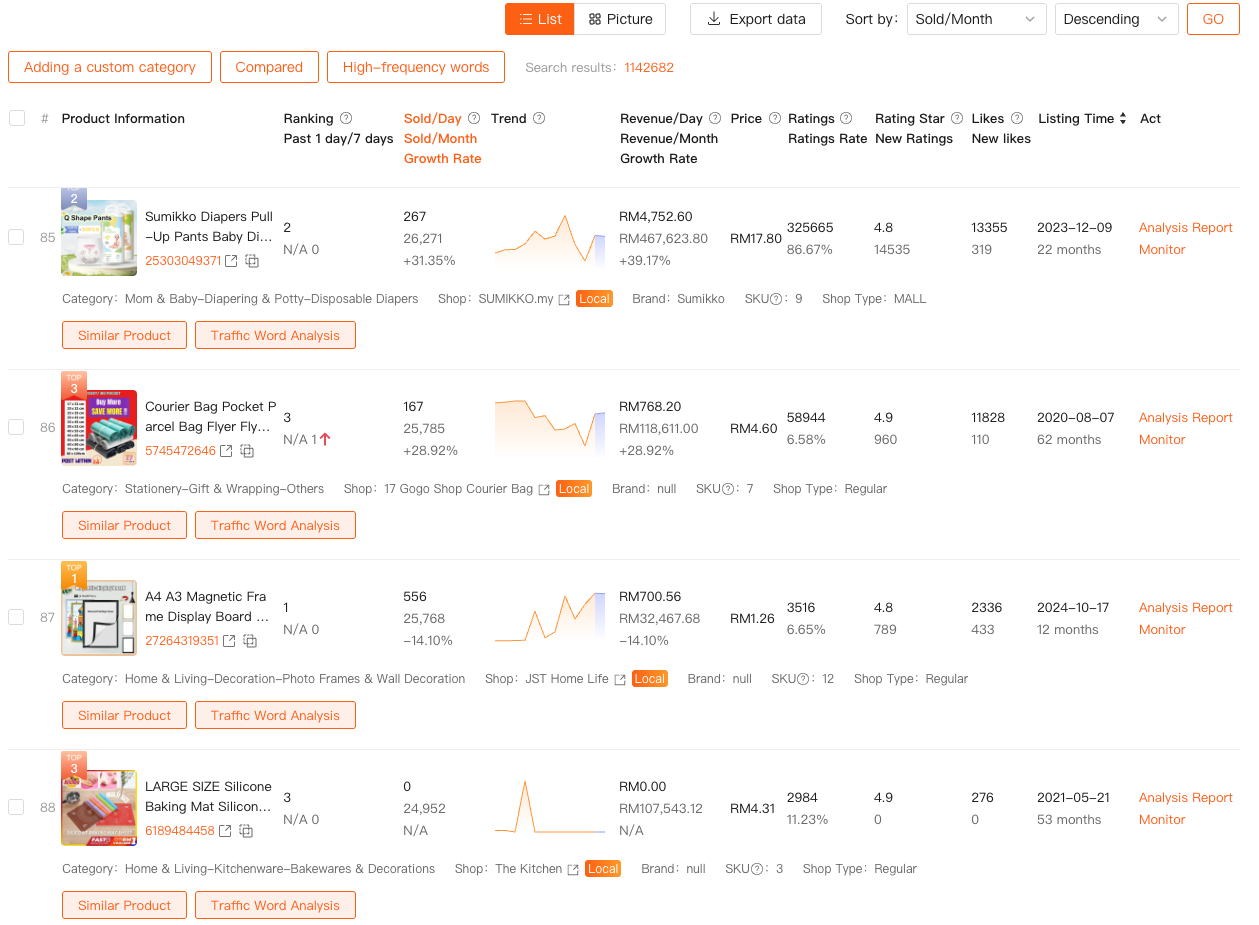1259x925 pixels.
Task: Open Analysis Report for Courier Bag product
Action: click(1185, 417)
